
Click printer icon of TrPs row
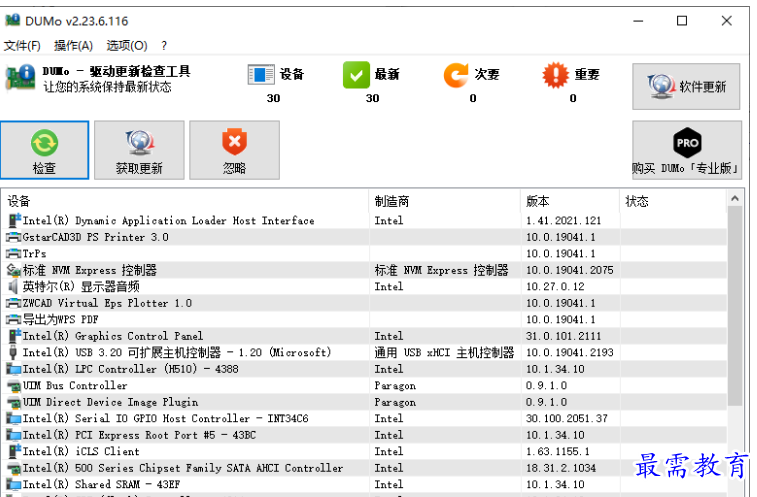14,254
